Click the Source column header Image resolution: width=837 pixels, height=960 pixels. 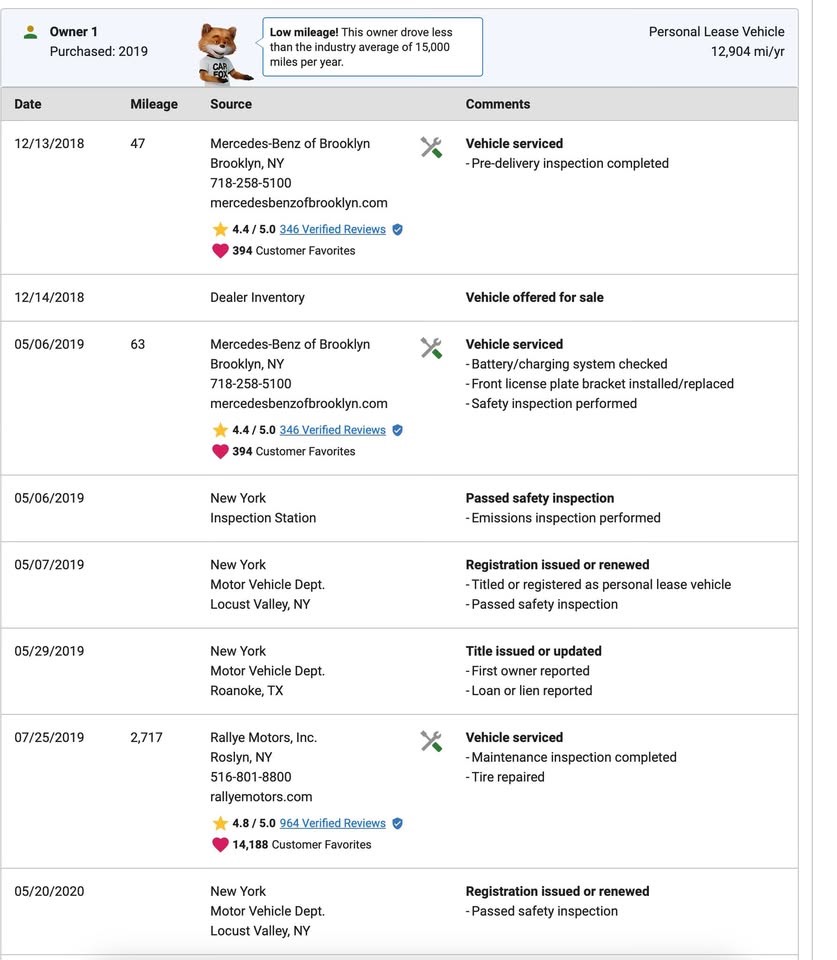point(231,104)
